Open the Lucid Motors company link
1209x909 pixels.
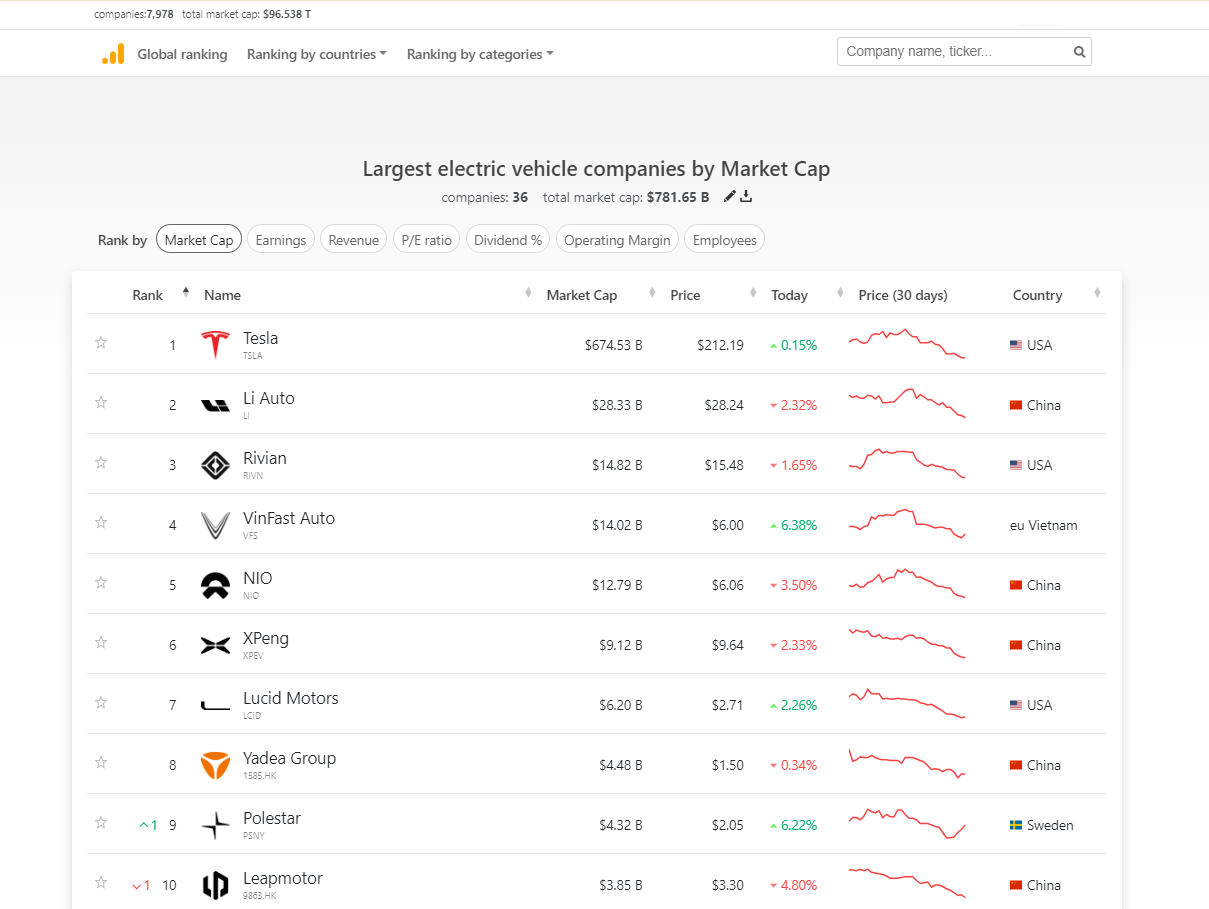click(x=291, y=698)
